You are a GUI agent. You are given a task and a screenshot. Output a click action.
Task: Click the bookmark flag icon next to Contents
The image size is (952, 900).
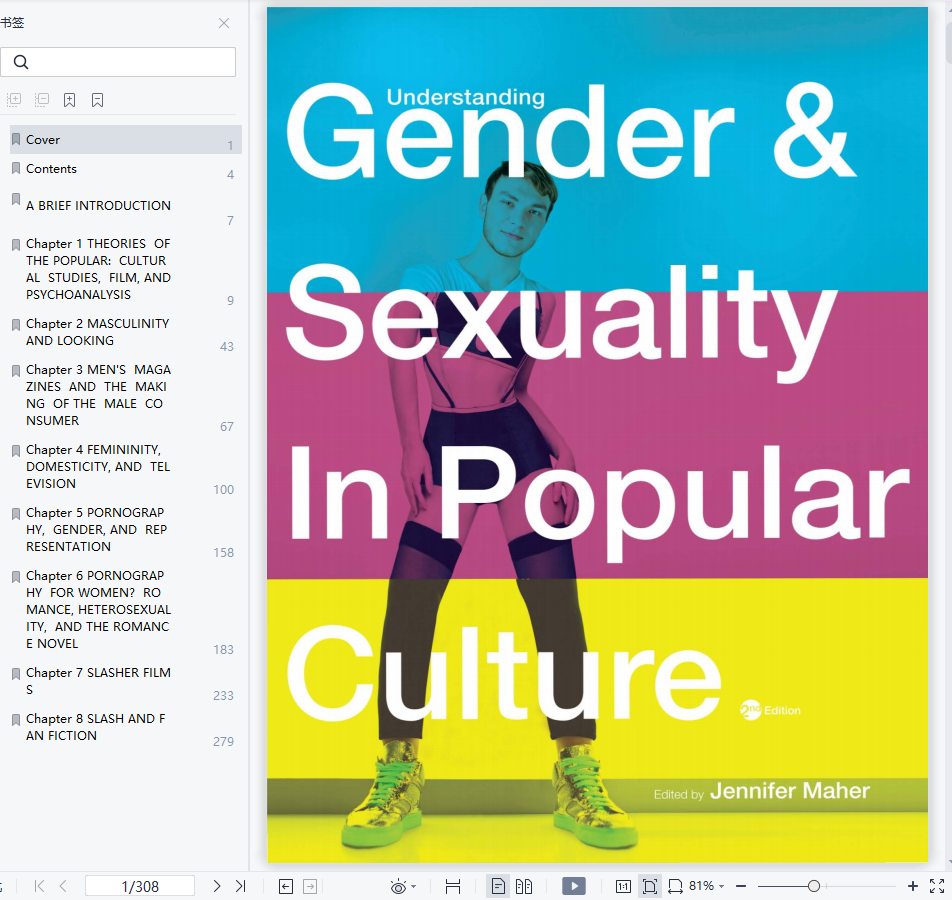[16, 168]
